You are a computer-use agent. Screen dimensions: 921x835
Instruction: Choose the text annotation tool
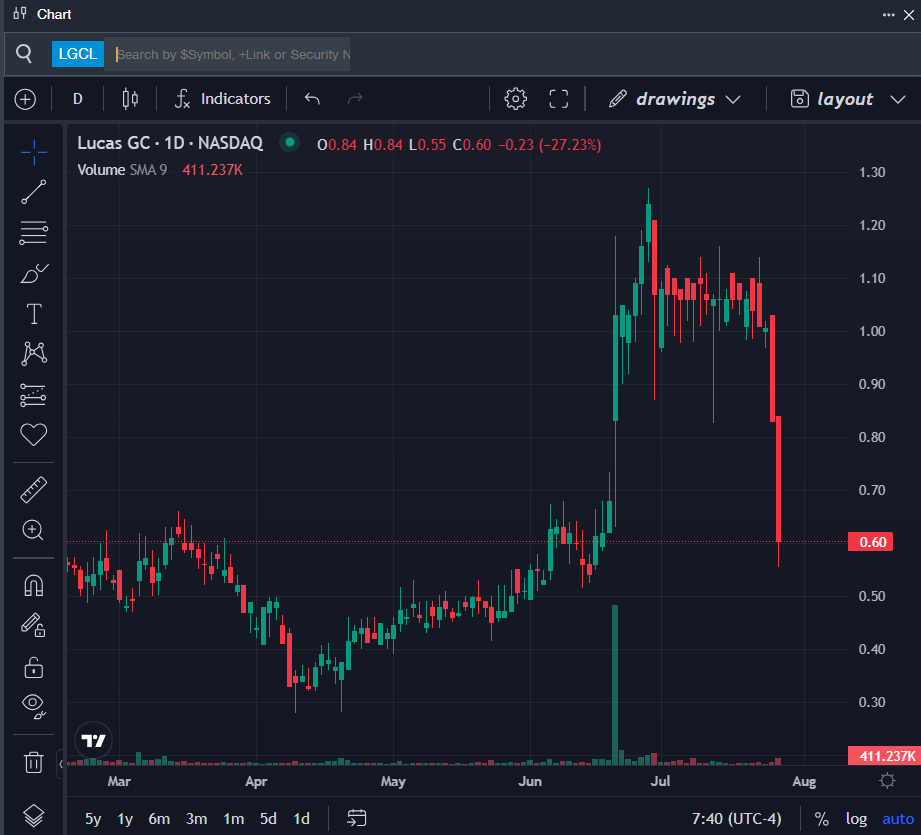click(34, 314)
